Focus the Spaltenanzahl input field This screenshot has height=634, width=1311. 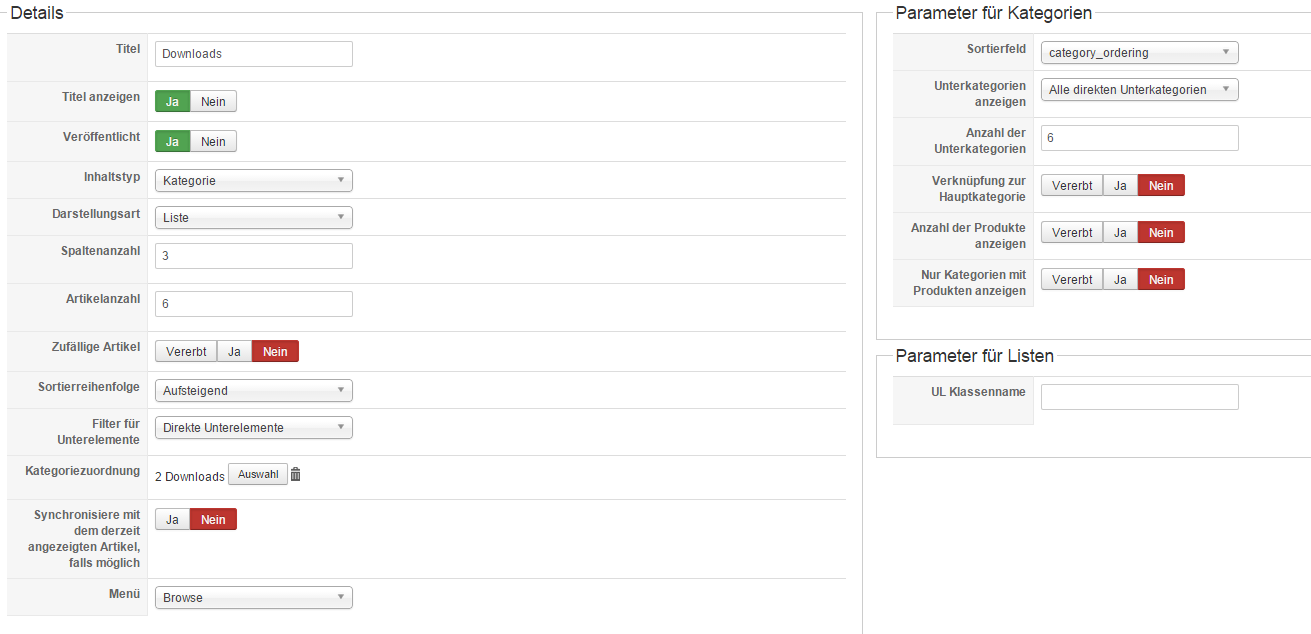pos(254,256)
